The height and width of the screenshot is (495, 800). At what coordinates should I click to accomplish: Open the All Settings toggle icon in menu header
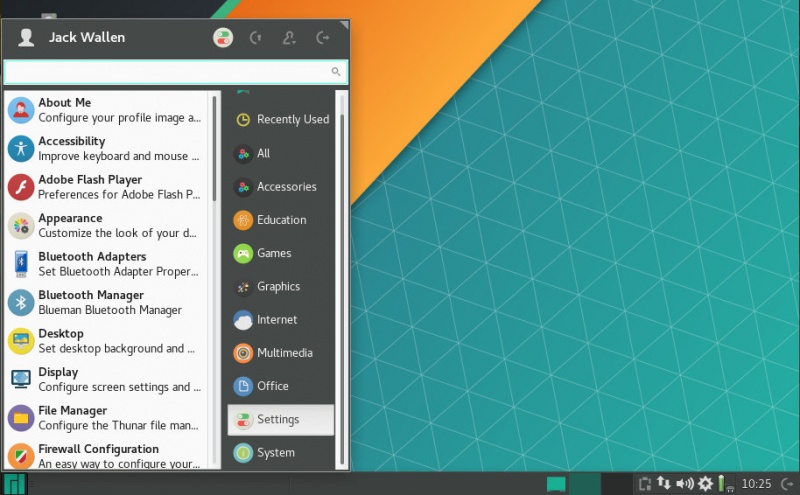(x=223, y=38)
